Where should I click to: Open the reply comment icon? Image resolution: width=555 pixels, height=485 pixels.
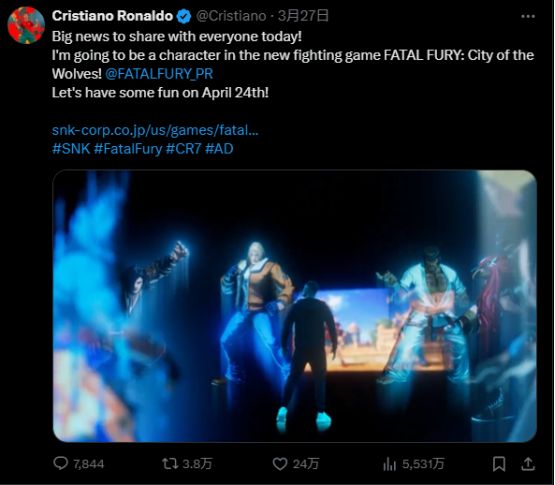(x=61, y=463)
